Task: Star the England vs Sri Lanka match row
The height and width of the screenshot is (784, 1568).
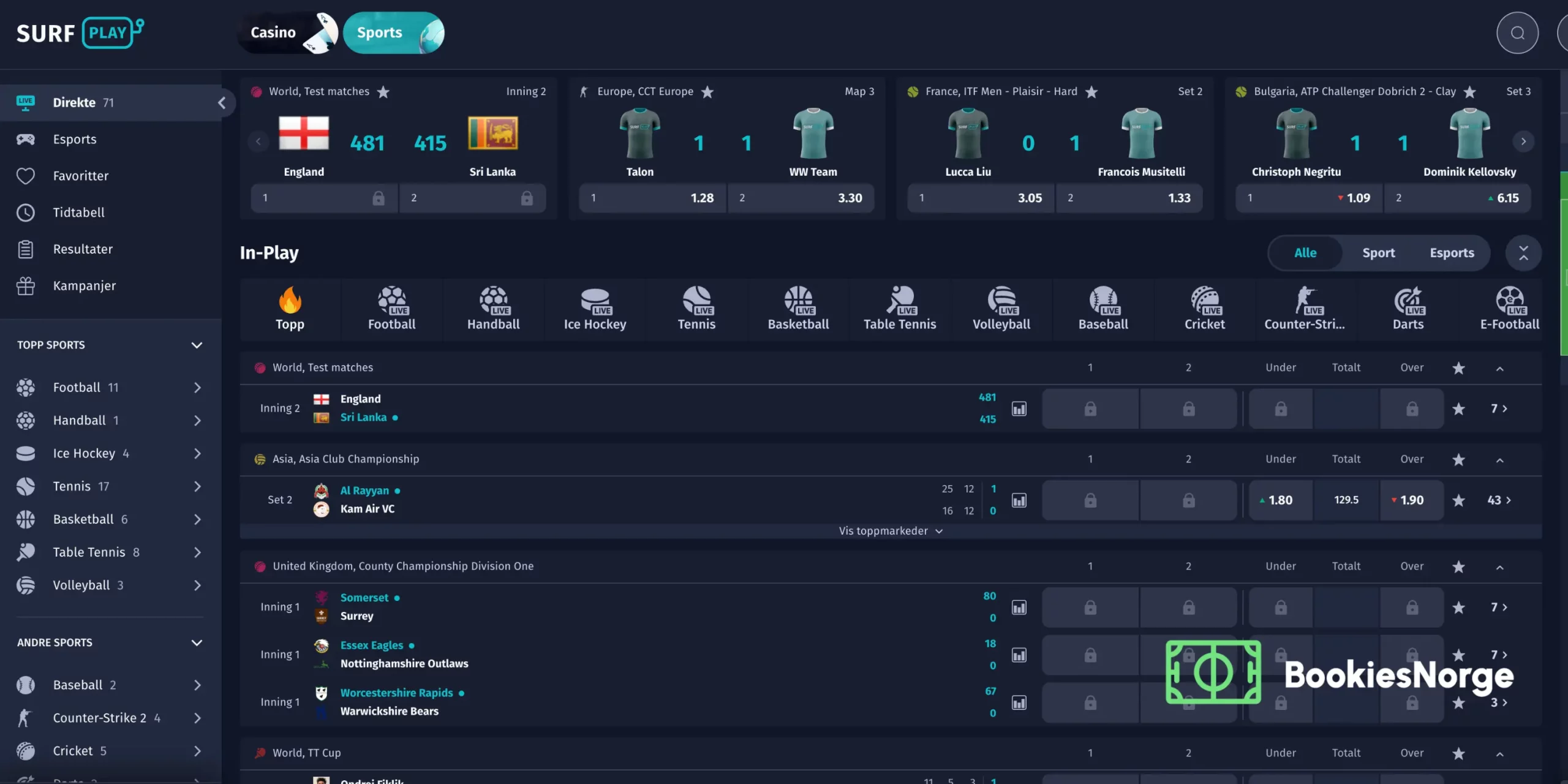Action: click(x=1459, y=409)
